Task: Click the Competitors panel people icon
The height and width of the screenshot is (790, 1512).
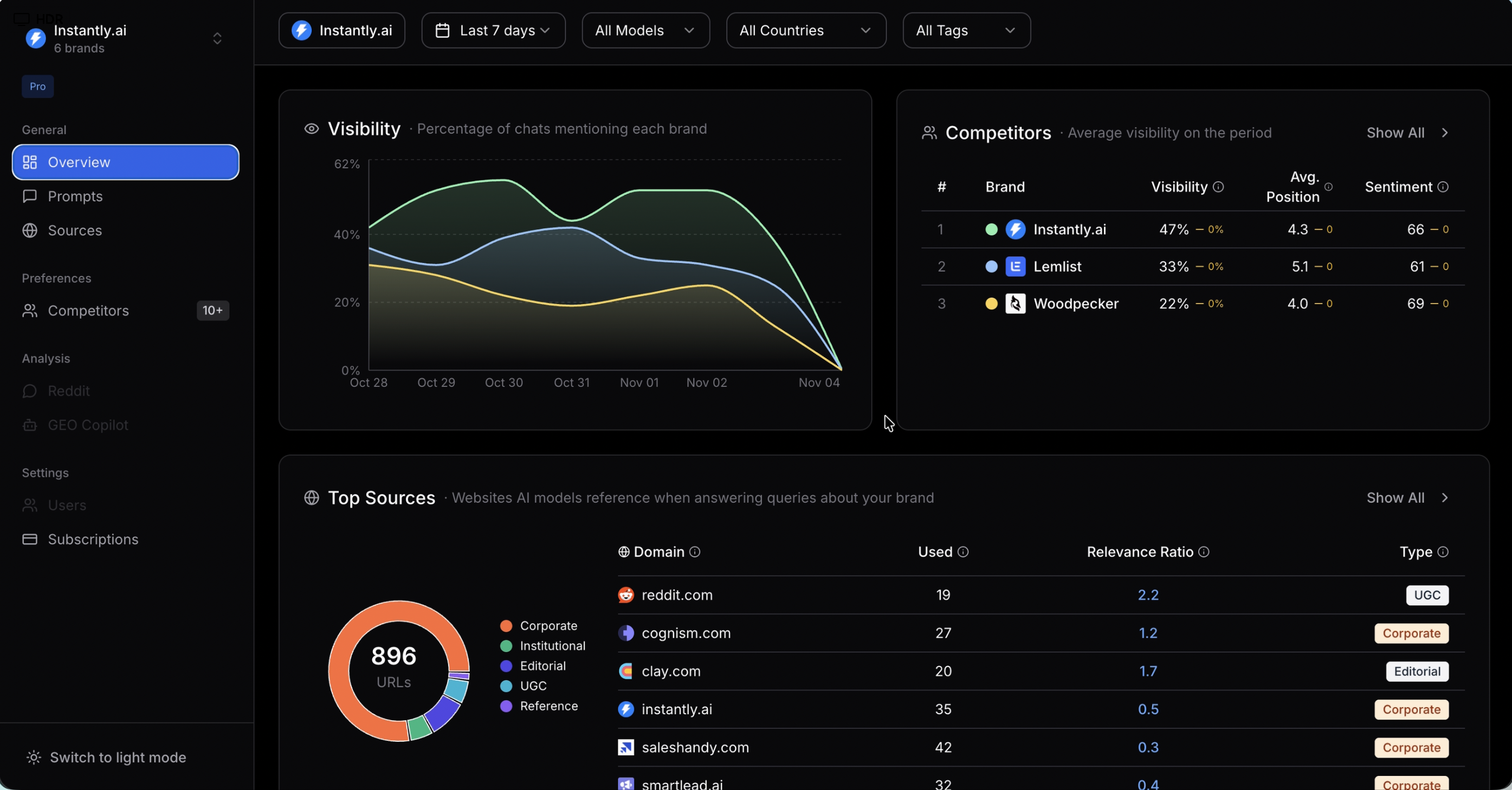Action: point(929,133)
